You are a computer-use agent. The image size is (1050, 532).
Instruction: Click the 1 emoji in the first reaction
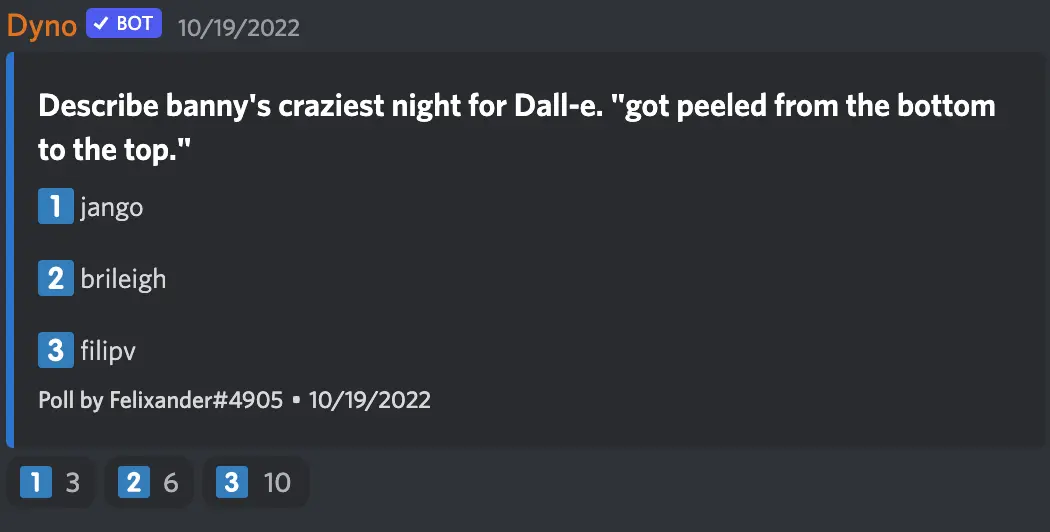[36, 483]
